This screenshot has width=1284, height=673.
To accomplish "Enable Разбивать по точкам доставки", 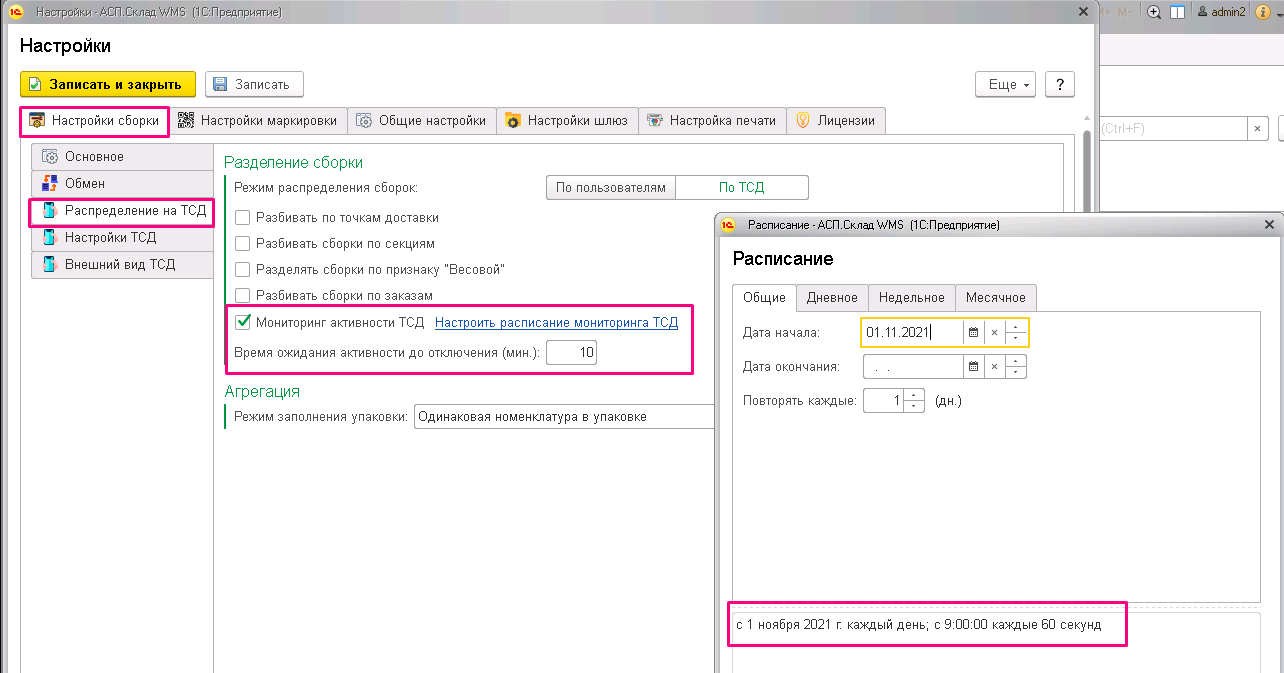I will point(242,217).
